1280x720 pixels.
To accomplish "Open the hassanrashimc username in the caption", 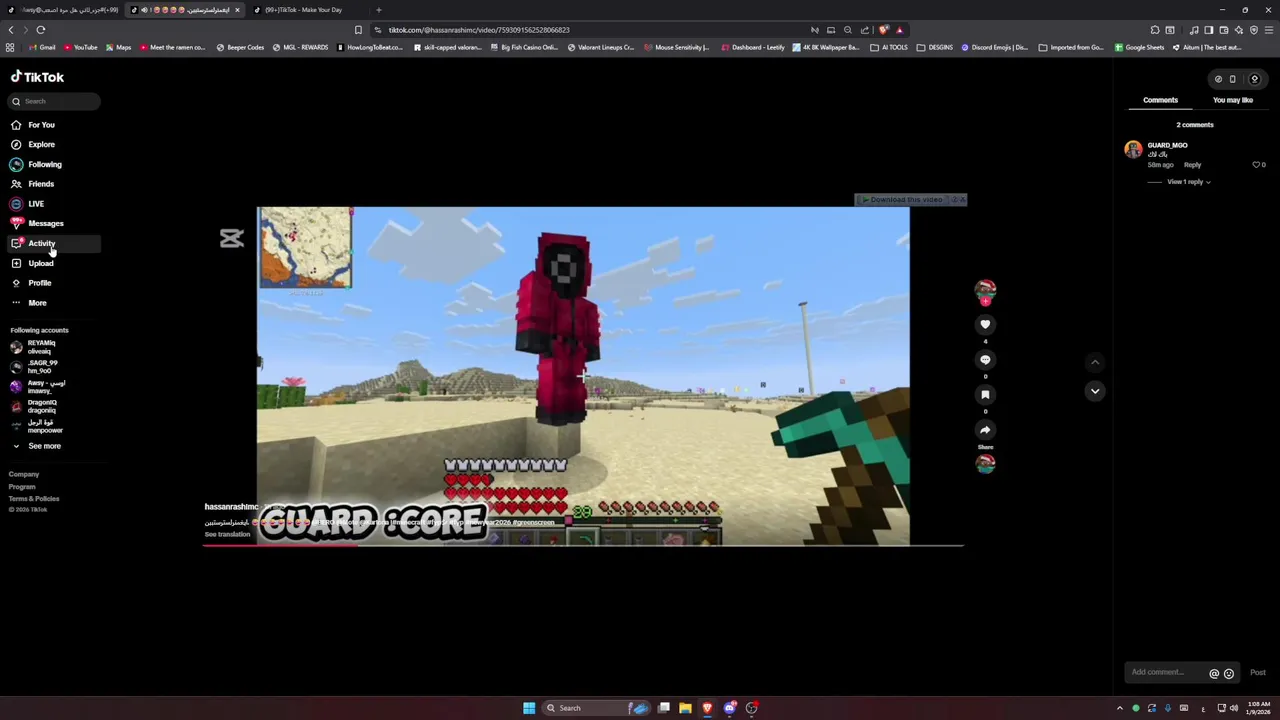I will point(231,507).
